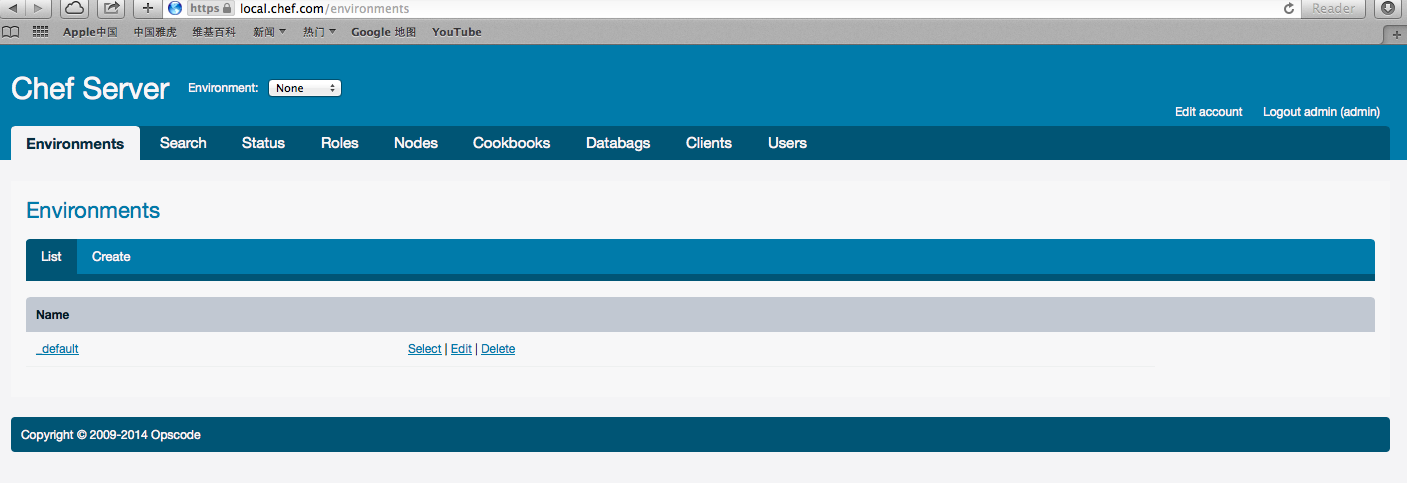Select the List sub-tab
Image resolution: width=1407 pixels, height=483 pixels.
[51, 257]
